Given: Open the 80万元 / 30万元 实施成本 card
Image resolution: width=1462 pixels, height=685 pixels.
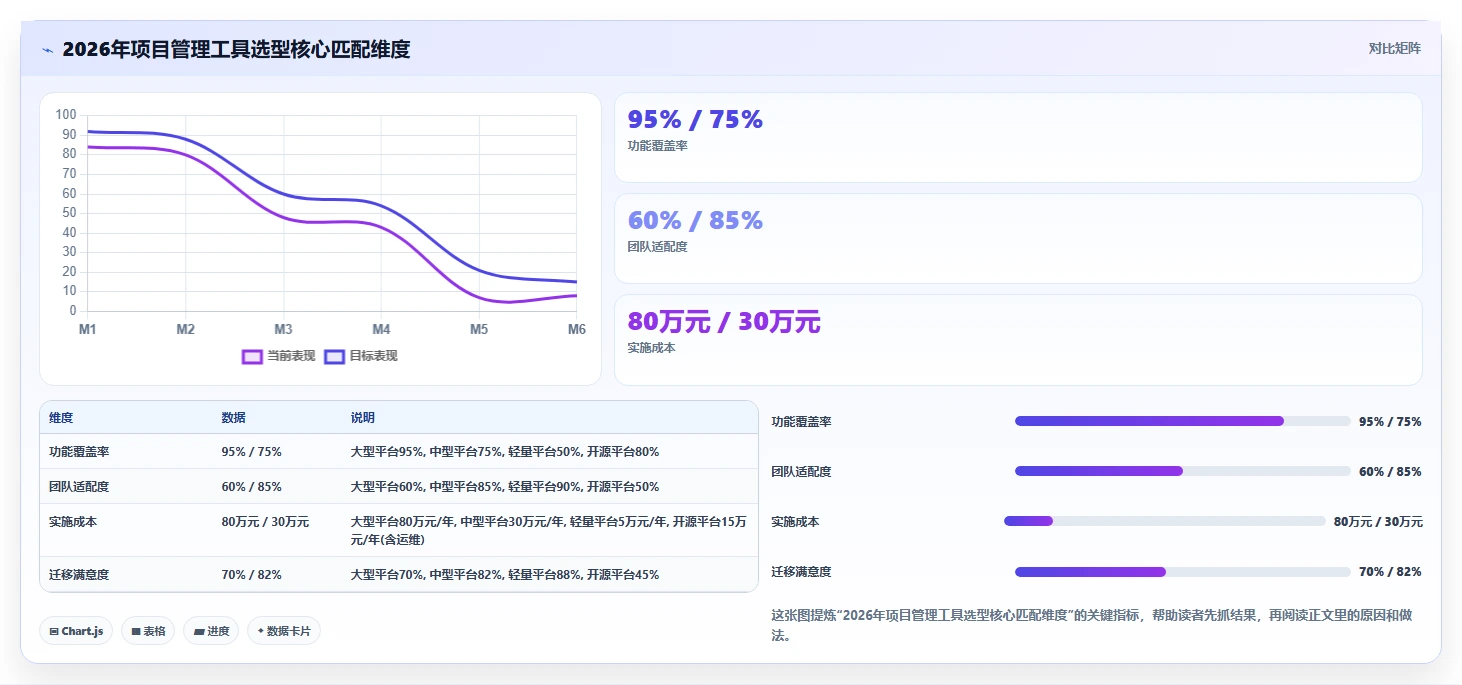Looking at the screenshot, I should (x=1018, y=340).
